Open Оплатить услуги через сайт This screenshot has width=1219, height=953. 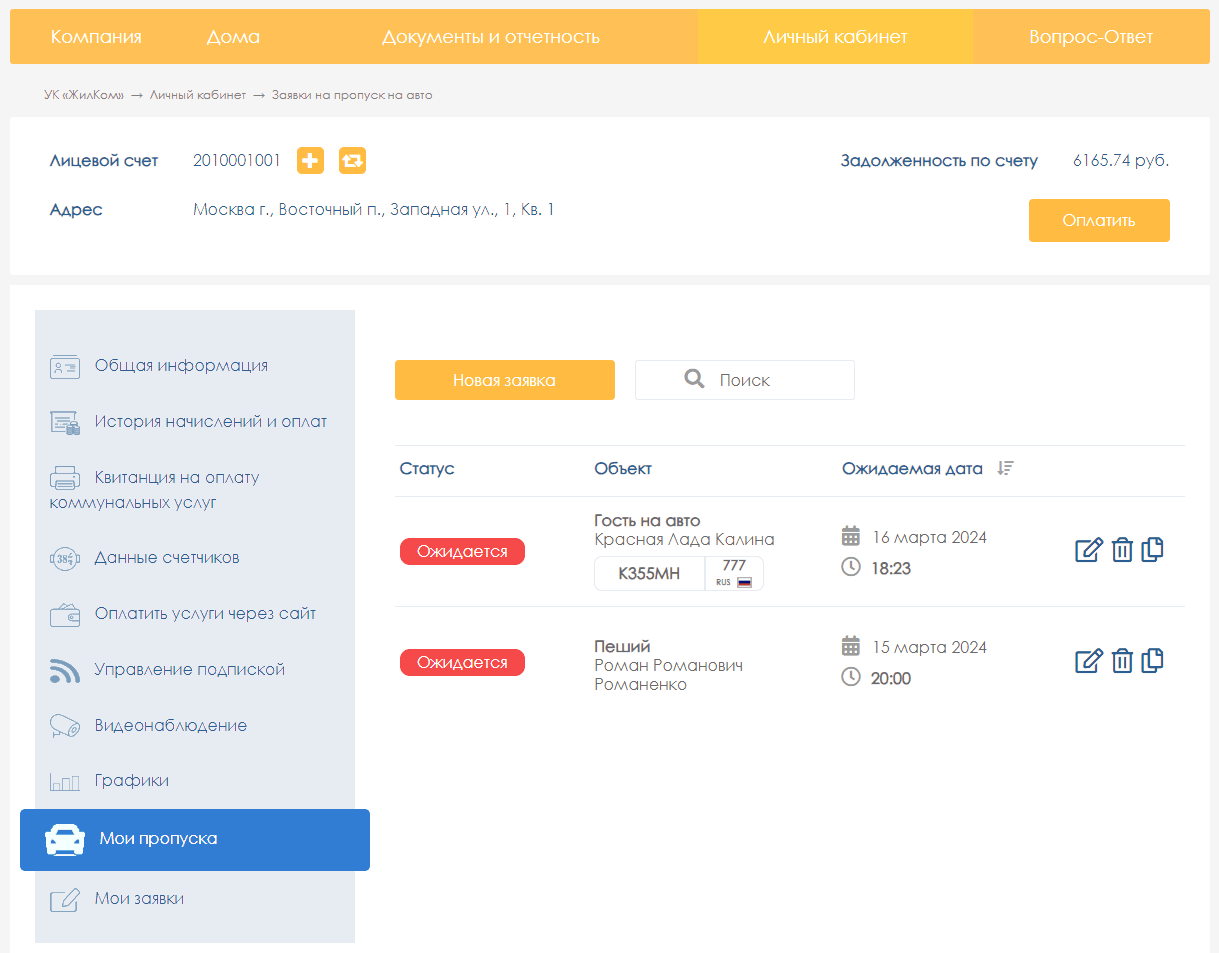coord(205,614)
